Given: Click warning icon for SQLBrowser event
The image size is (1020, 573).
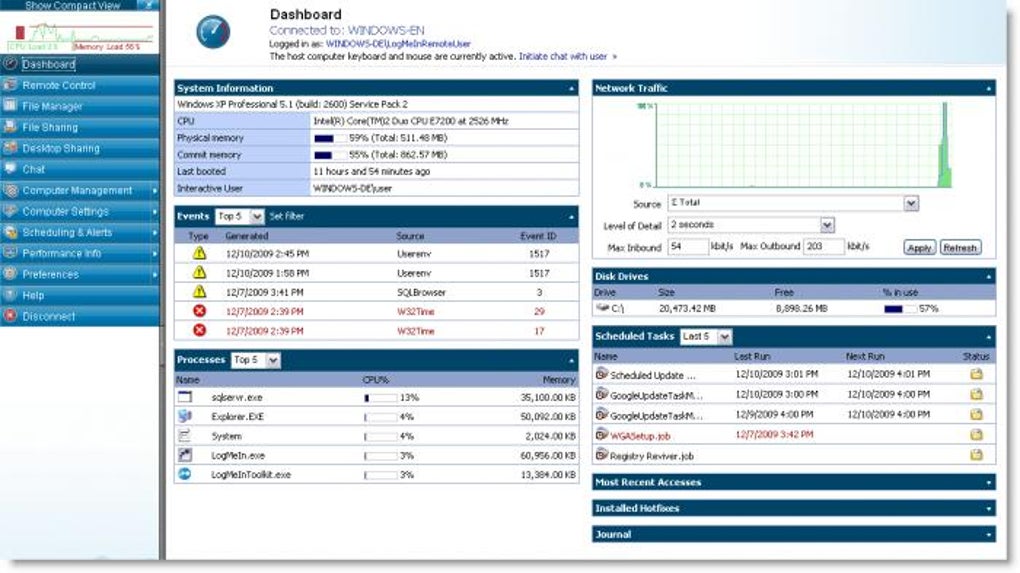Looking at the screenshot, I should click(199, 292).
